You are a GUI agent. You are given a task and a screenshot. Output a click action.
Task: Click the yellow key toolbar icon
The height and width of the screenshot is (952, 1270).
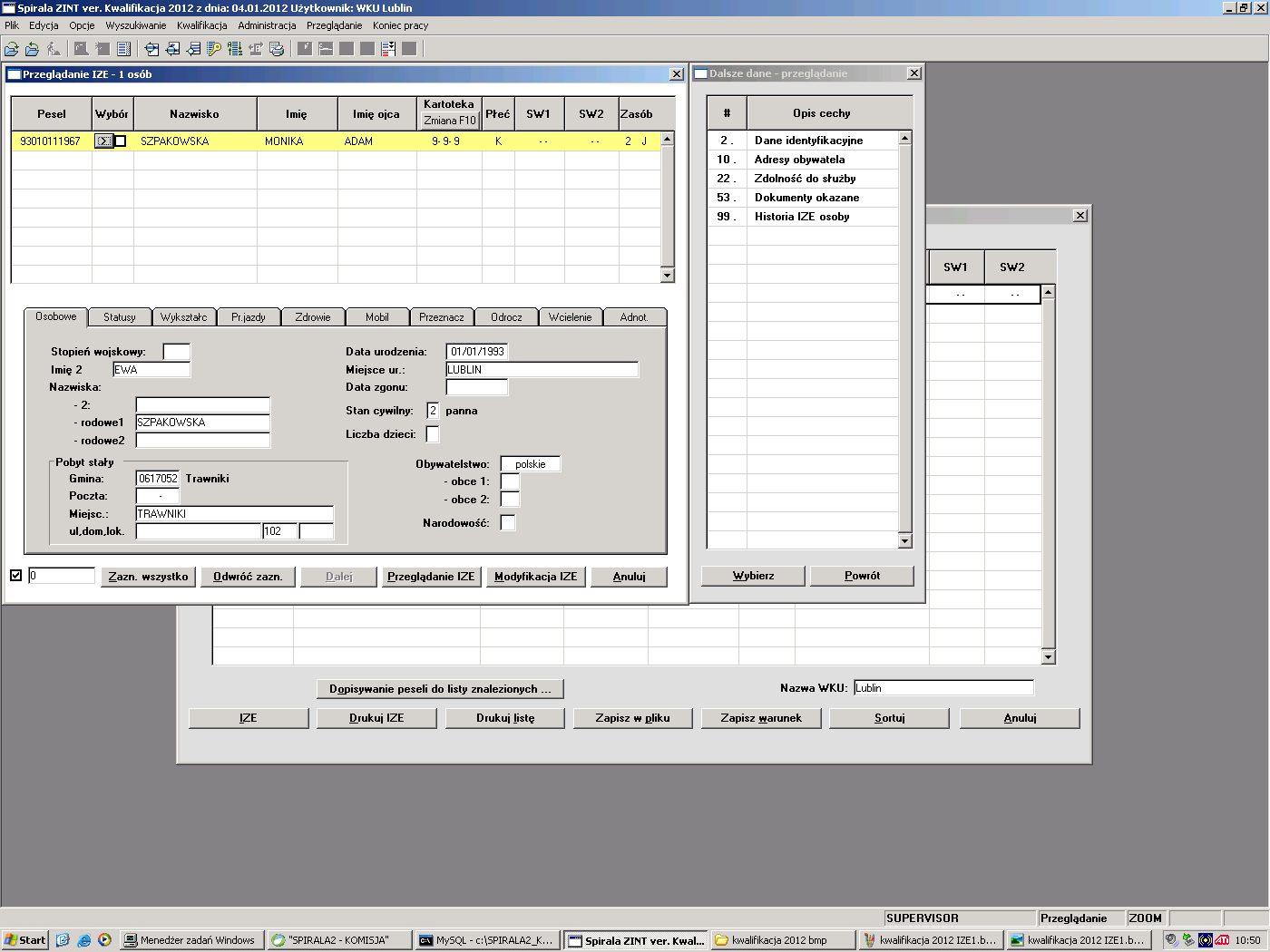click(x=214, y=49)
